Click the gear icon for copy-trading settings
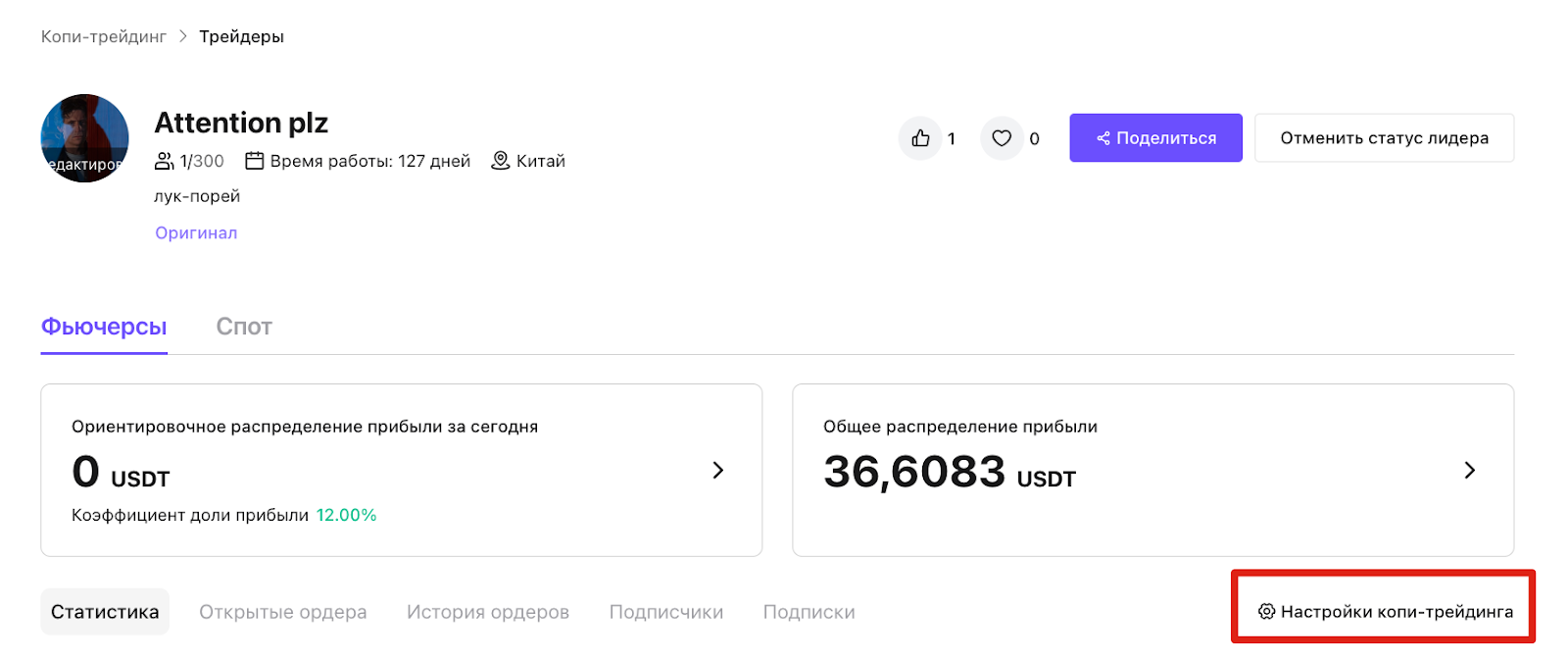The height and width of the screenshot is (660, 1568). [x=1266, y=612]
